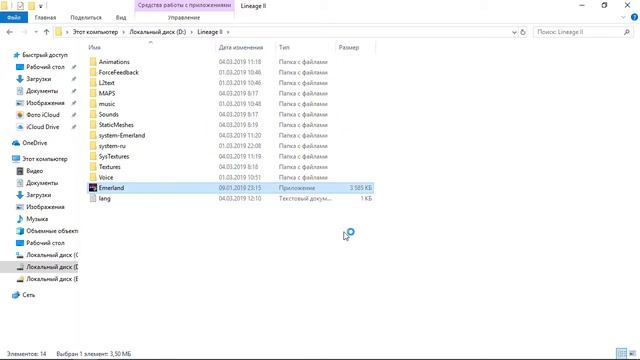Viewport: 640px width, 360px height.
Task: Select the ForceFeedback folder icon
Action: [93, 72]
